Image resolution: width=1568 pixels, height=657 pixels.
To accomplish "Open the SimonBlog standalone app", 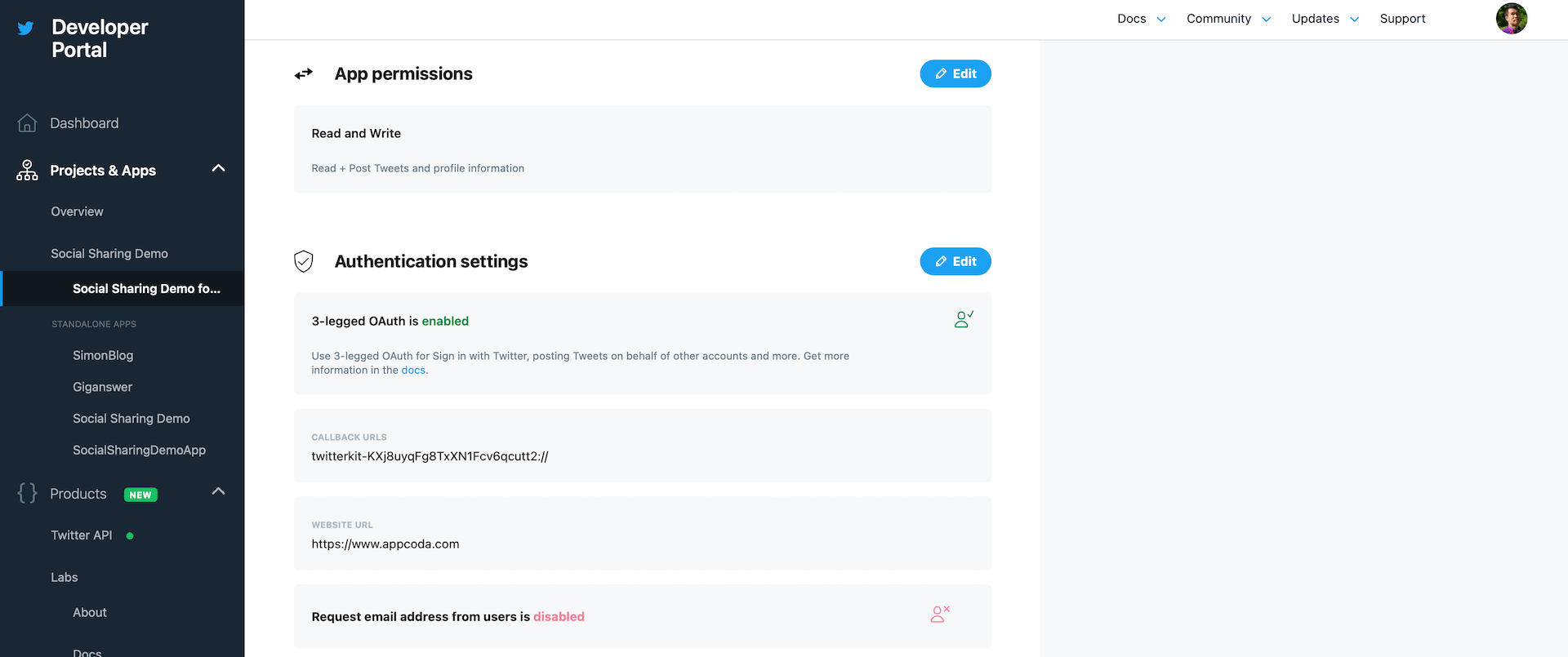I will coord(103,355).
